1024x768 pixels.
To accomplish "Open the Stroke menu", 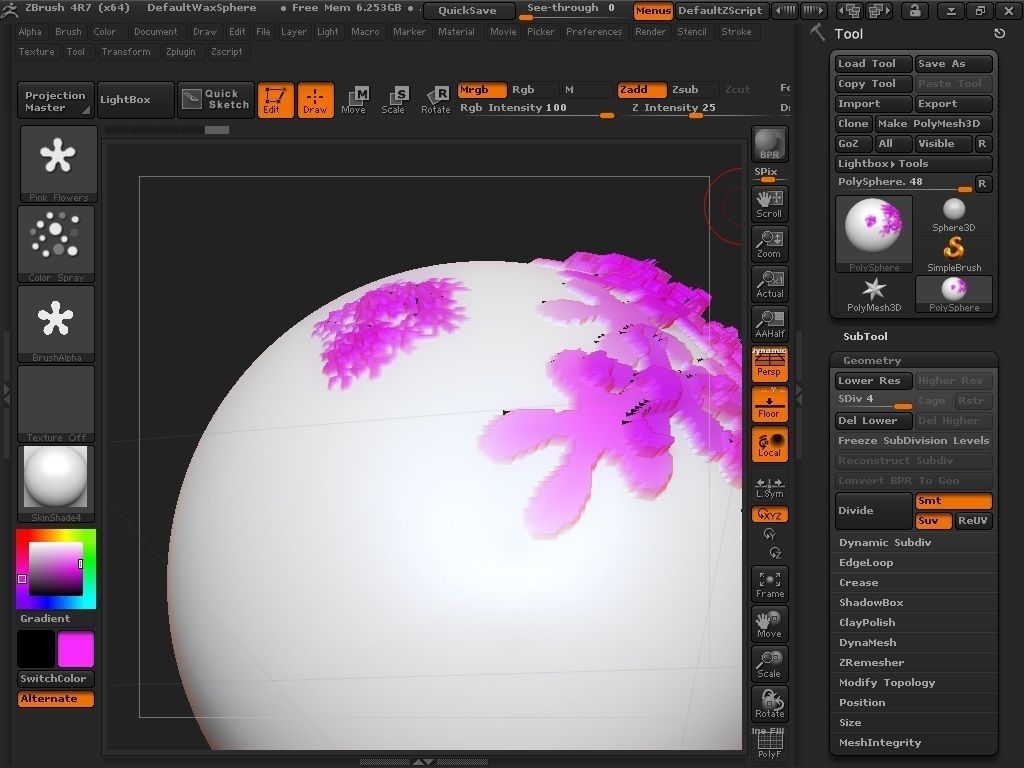I will coord(736,31).
